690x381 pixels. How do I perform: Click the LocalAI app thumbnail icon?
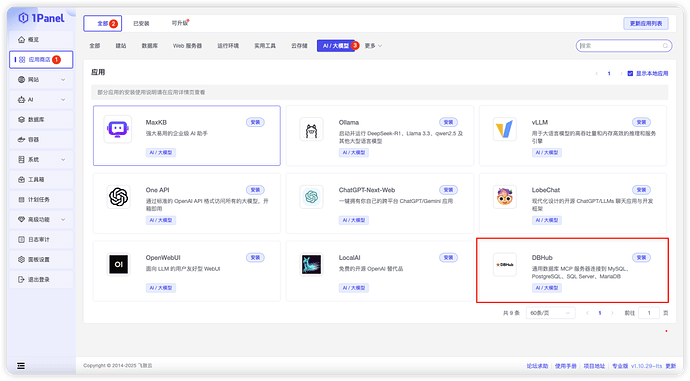pos(311,264)
